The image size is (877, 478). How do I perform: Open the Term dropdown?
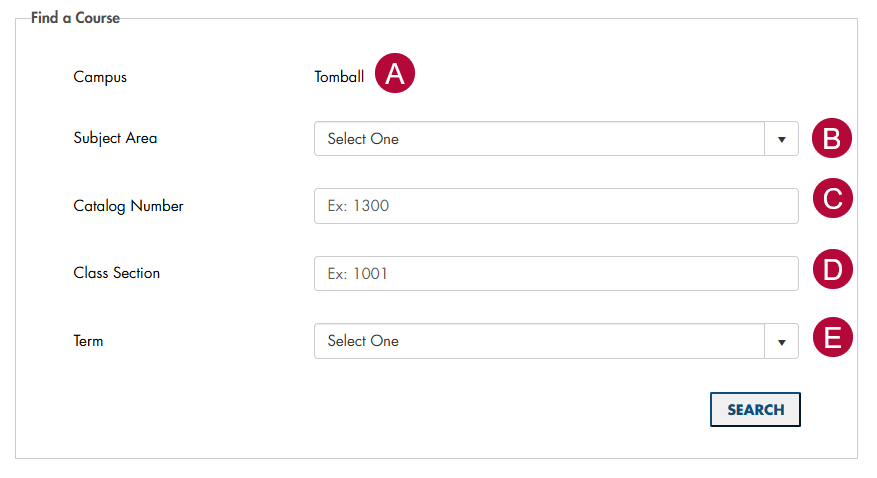540,341
